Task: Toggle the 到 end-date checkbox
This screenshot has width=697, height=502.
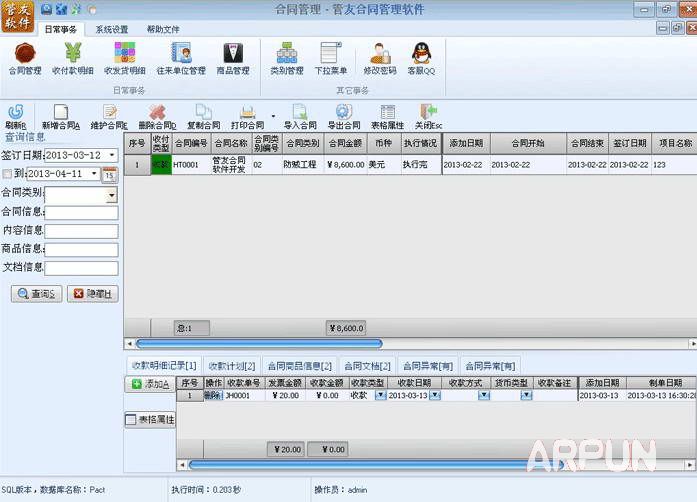Action: tap(8, 174)
